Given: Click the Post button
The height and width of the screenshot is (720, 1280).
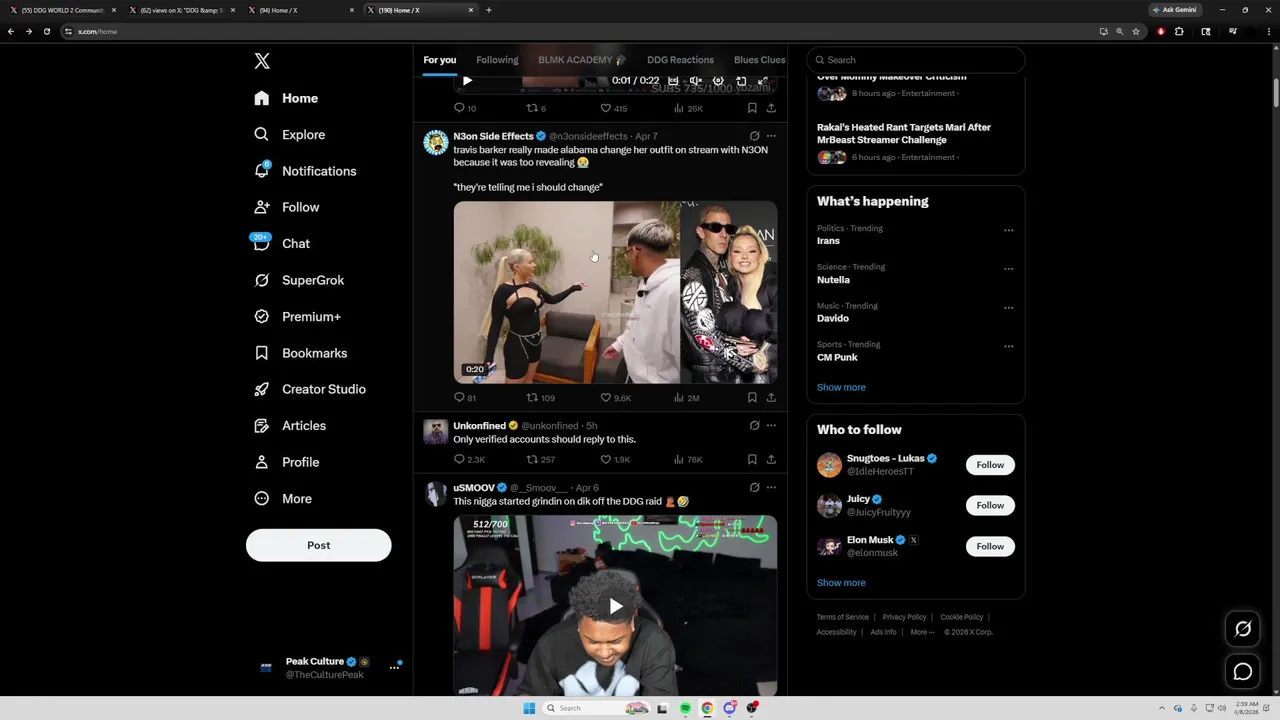Looking at the screenshot, I should (318, 545).
